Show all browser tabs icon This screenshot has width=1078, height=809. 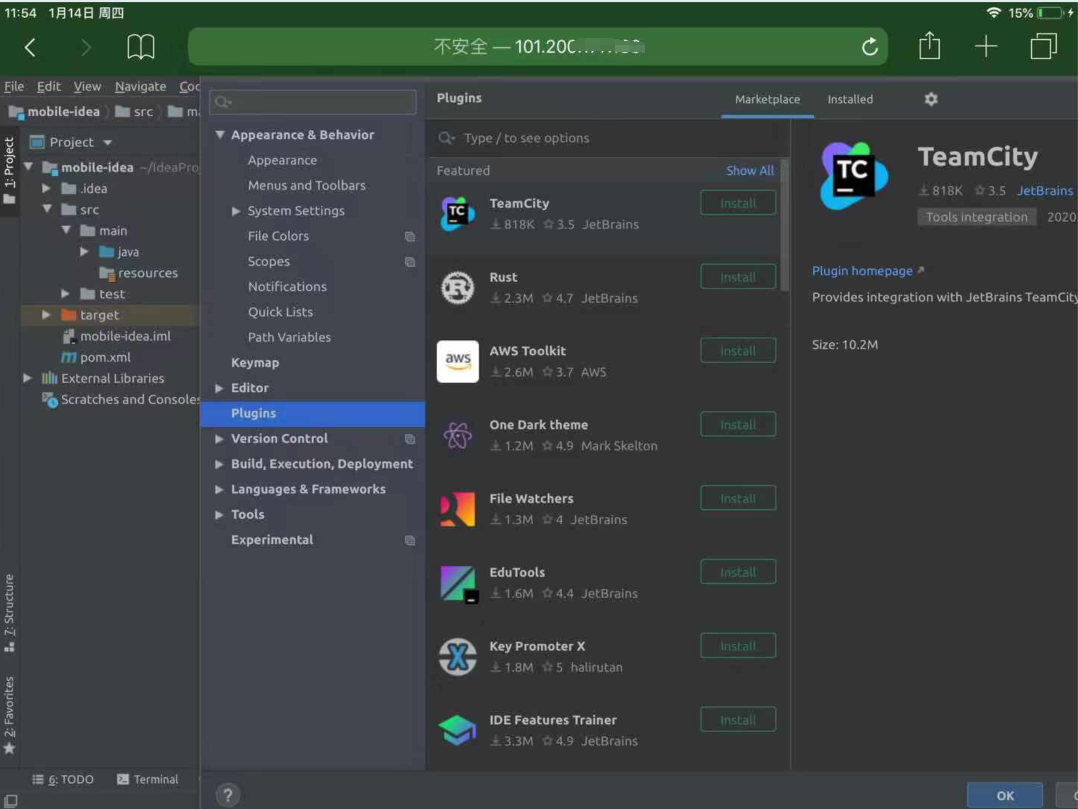click(1044, 46)
